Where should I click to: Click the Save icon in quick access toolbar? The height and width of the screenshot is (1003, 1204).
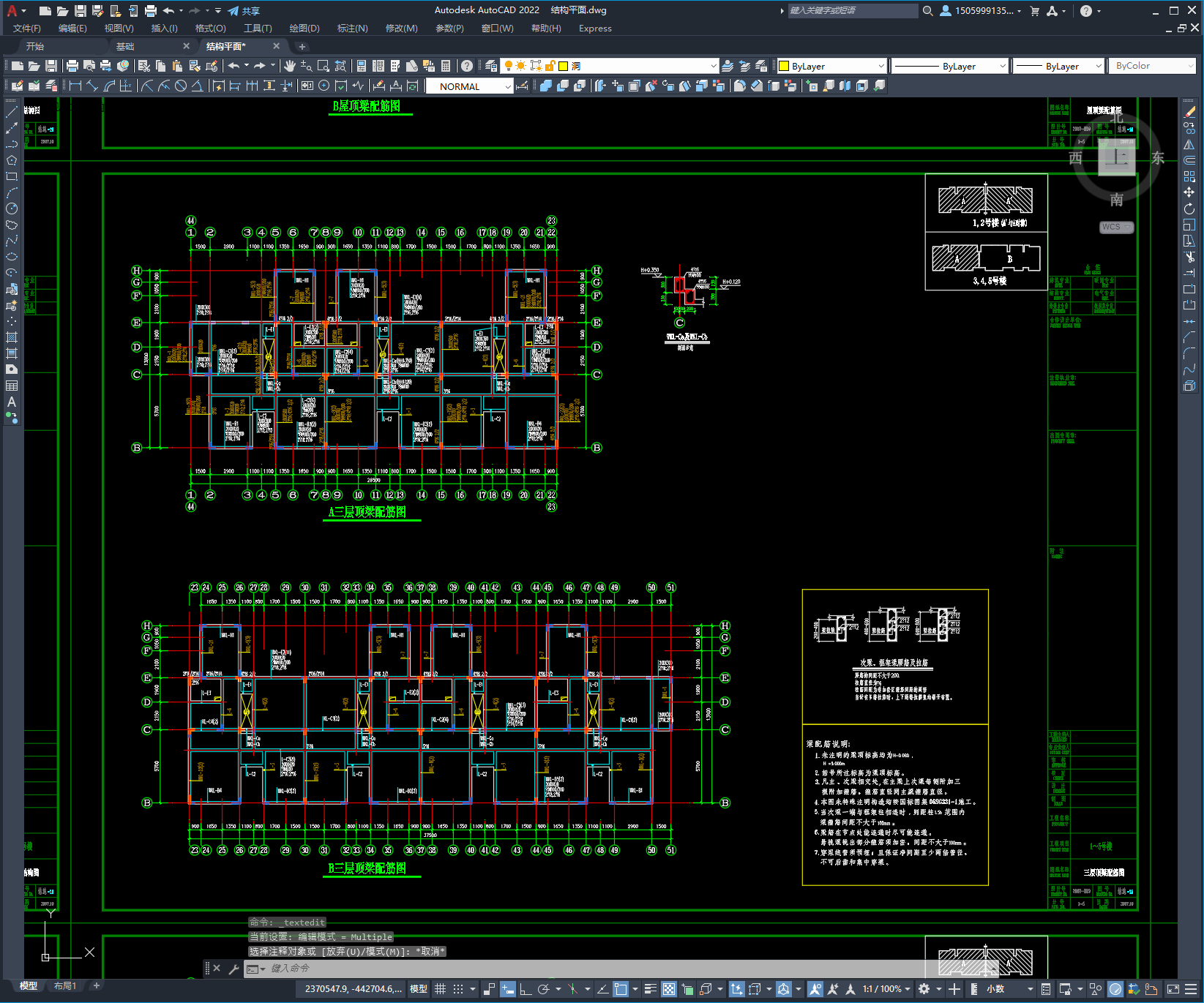81,11
